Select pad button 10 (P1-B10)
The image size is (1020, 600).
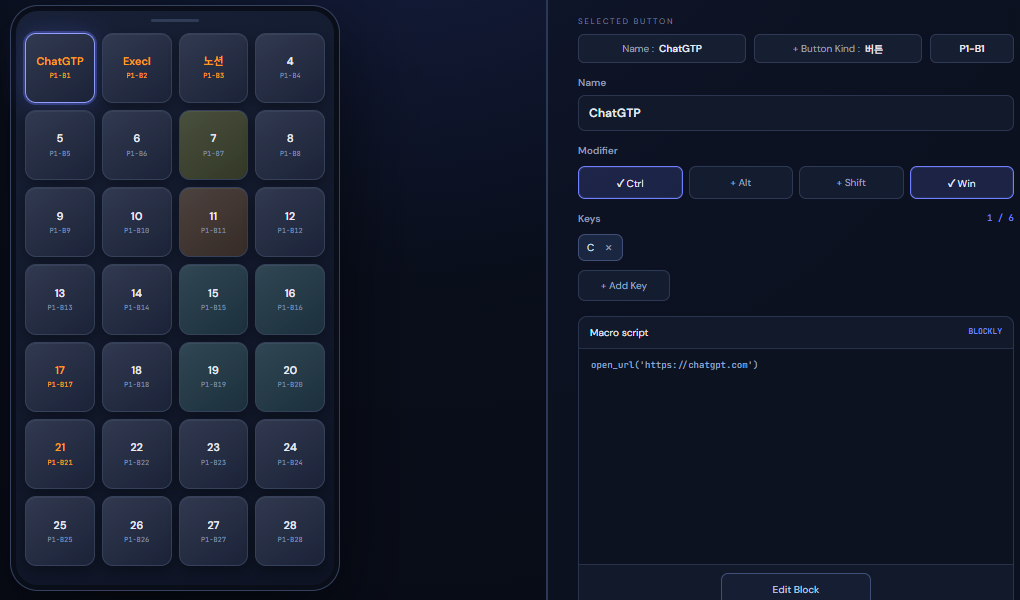click(137, 223)
